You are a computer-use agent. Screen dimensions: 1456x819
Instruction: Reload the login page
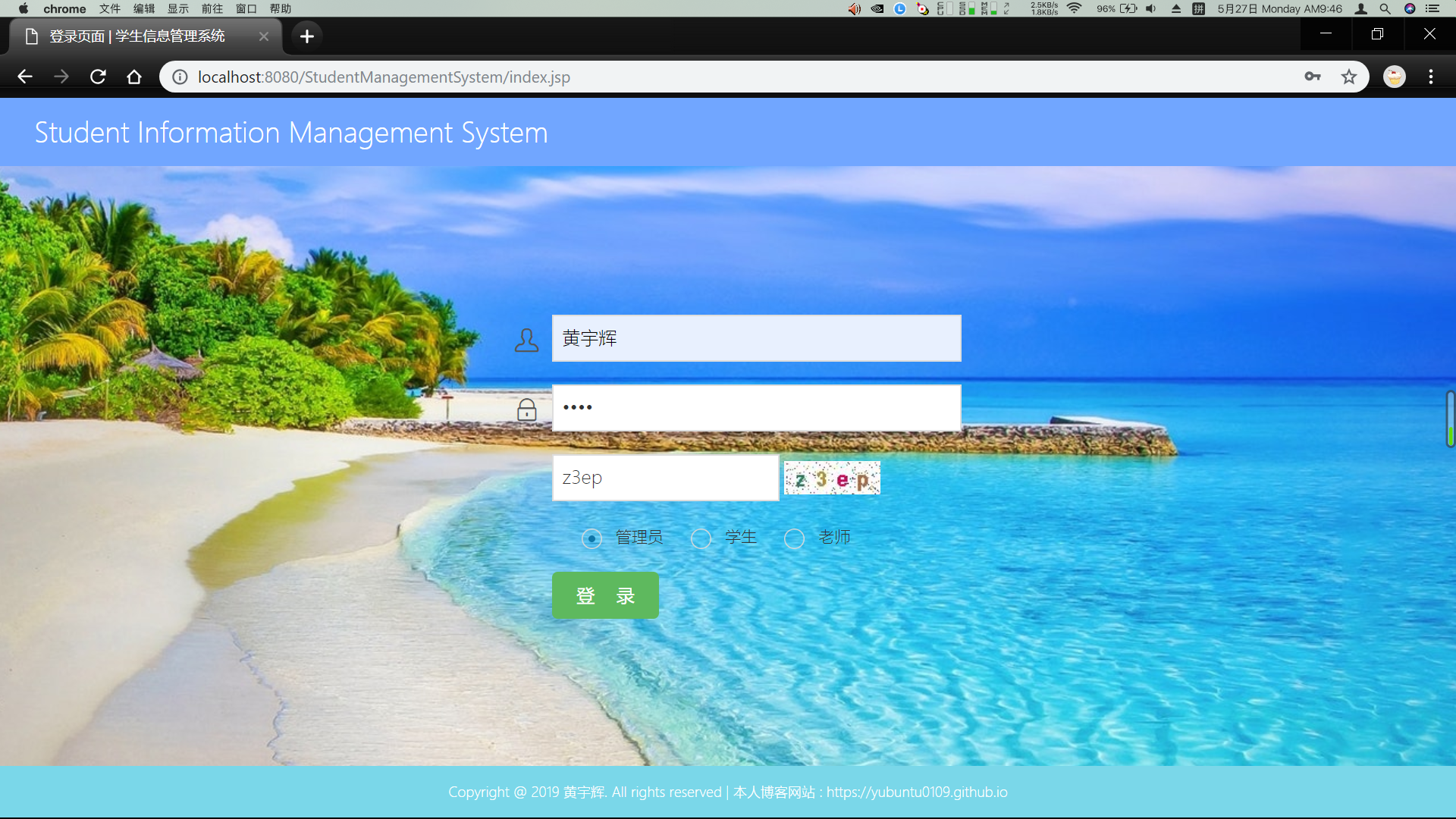pyautogui.click(x=98, y=77)
